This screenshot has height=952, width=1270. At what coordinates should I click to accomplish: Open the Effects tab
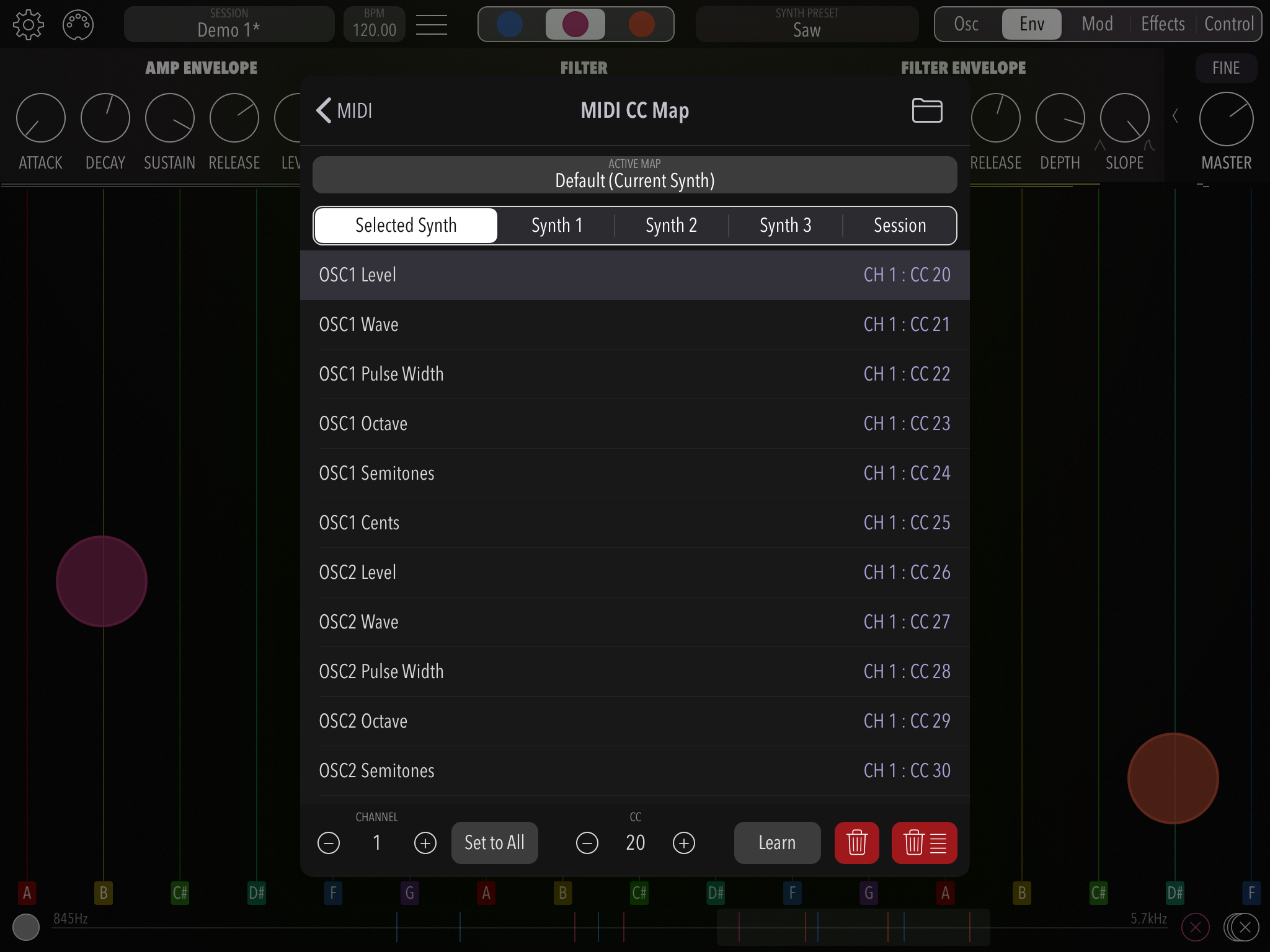pos(1162,25)
